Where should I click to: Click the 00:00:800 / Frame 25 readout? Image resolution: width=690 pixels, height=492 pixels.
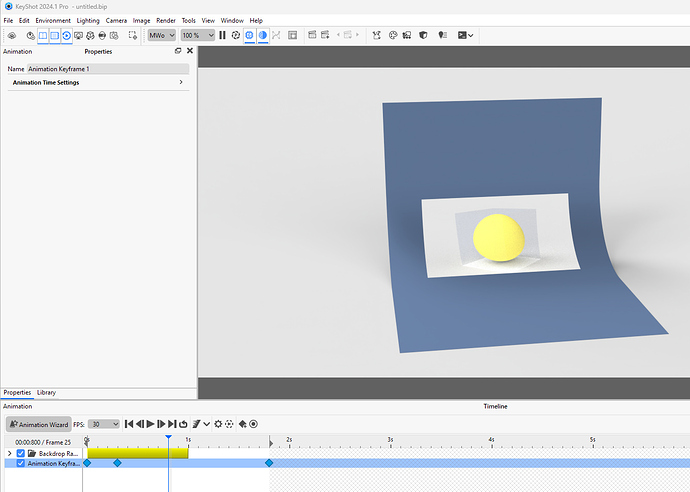click(x=43, y=442)
